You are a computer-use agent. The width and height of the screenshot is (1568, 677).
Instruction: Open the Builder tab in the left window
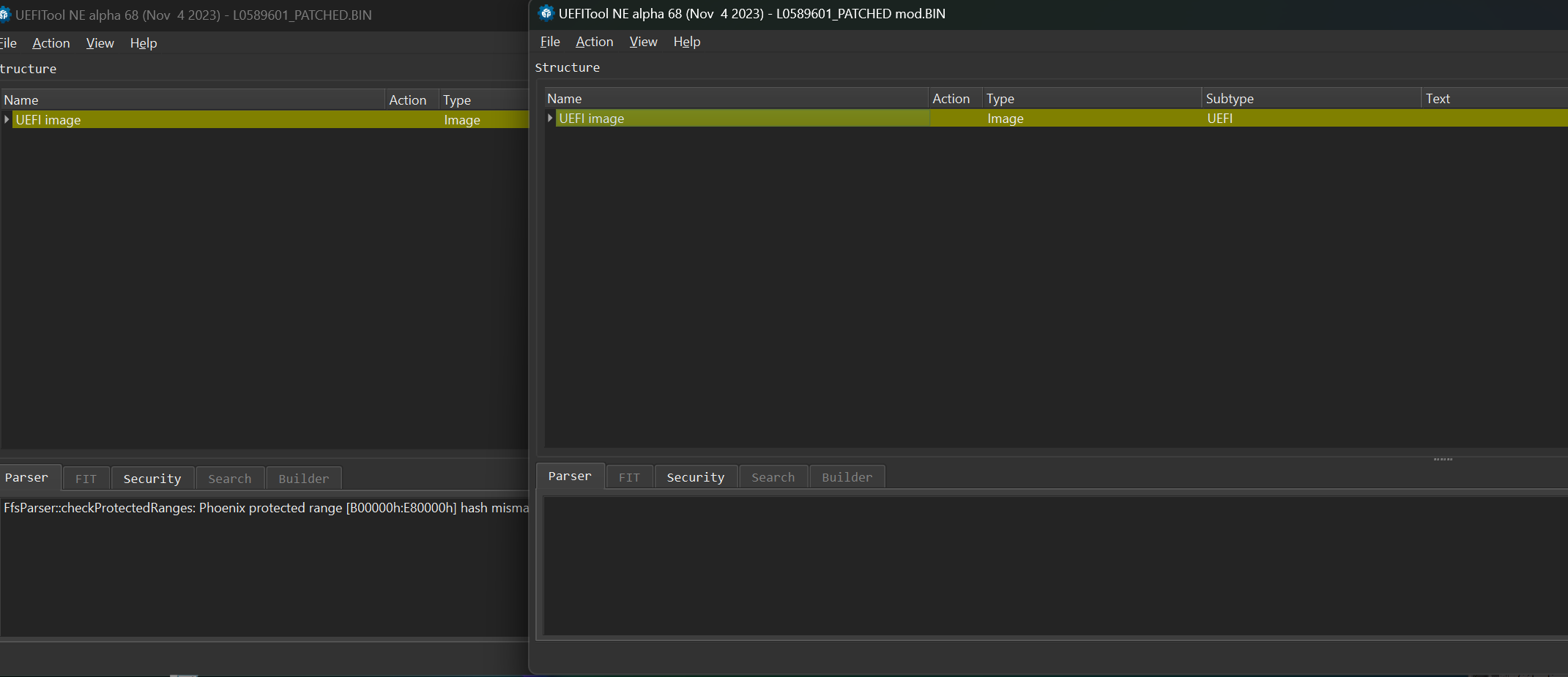tap(303, 479)
